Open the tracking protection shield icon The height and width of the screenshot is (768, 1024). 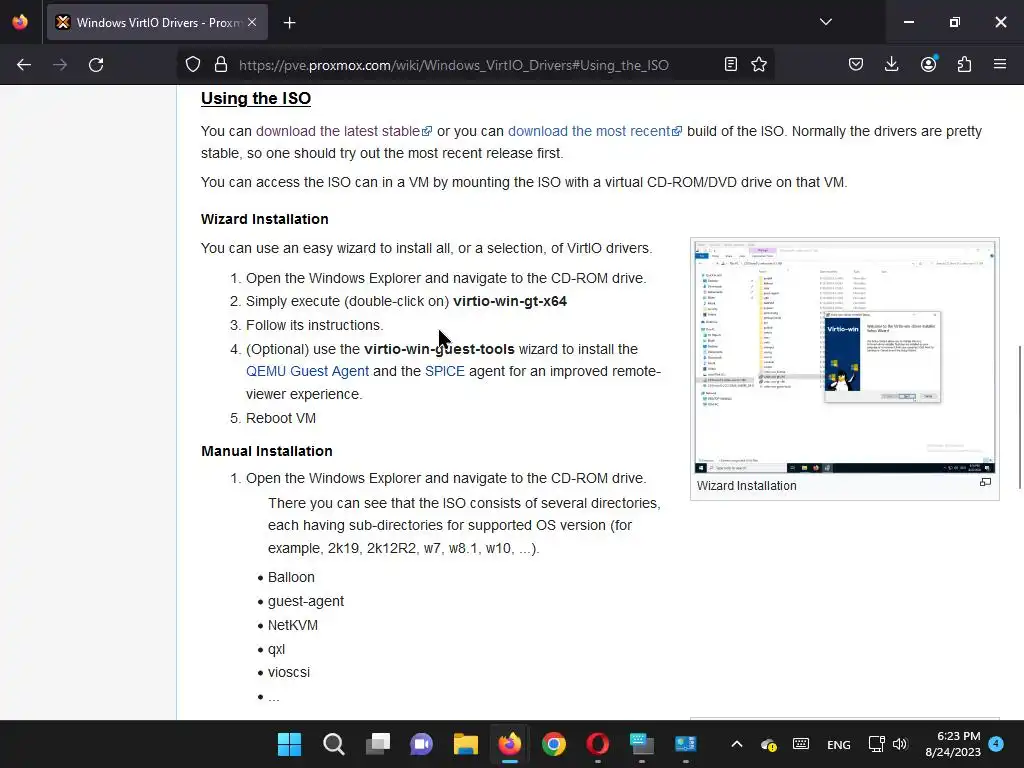[x=193, y=65]
